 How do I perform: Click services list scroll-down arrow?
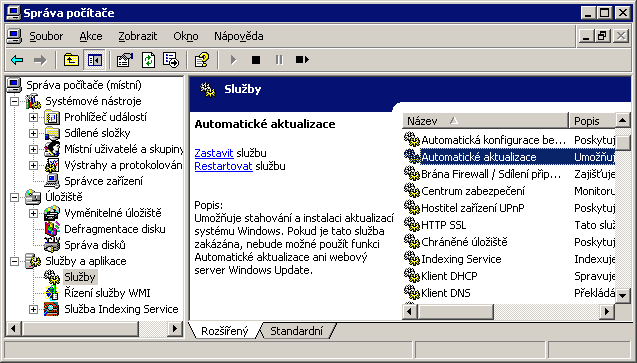pyautogui.click(x=623, y=296)
